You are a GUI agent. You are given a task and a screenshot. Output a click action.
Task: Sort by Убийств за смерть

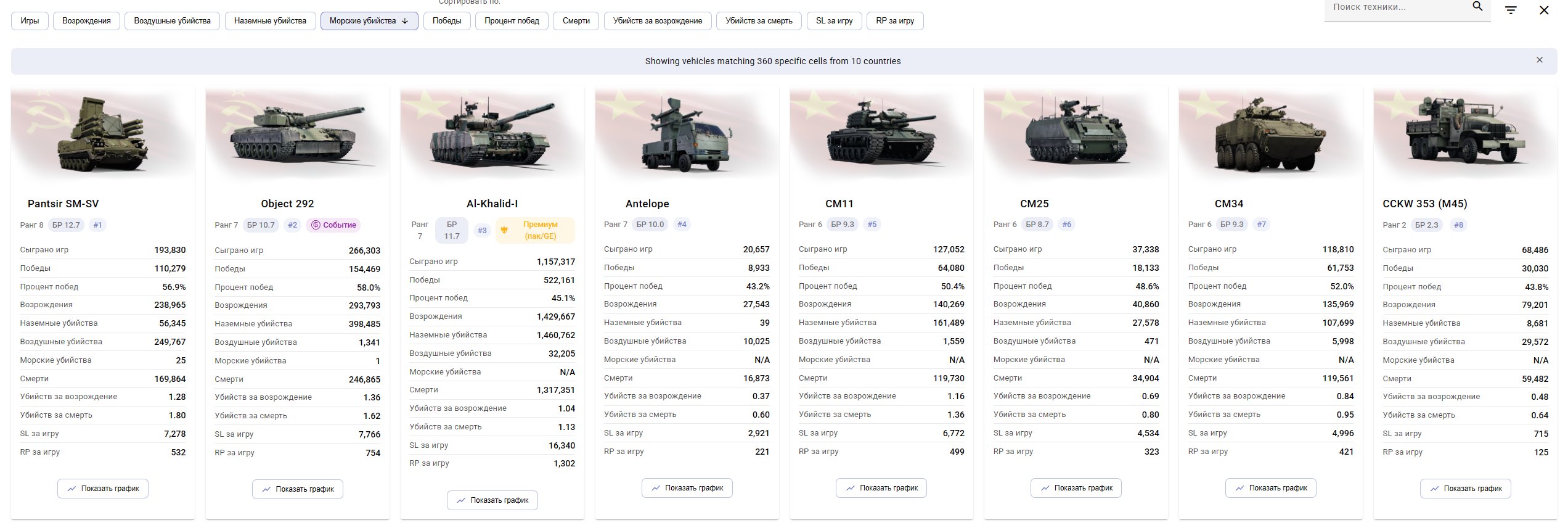coord(758,21)
